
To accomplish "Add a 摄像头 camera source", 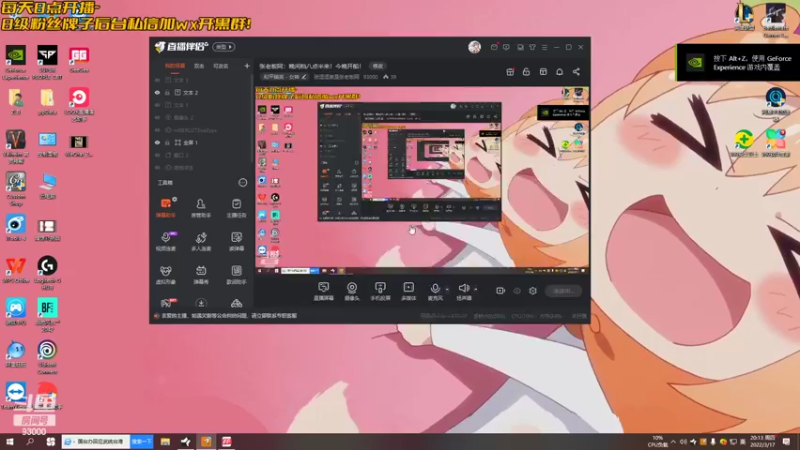I will [x=352, y=291].
